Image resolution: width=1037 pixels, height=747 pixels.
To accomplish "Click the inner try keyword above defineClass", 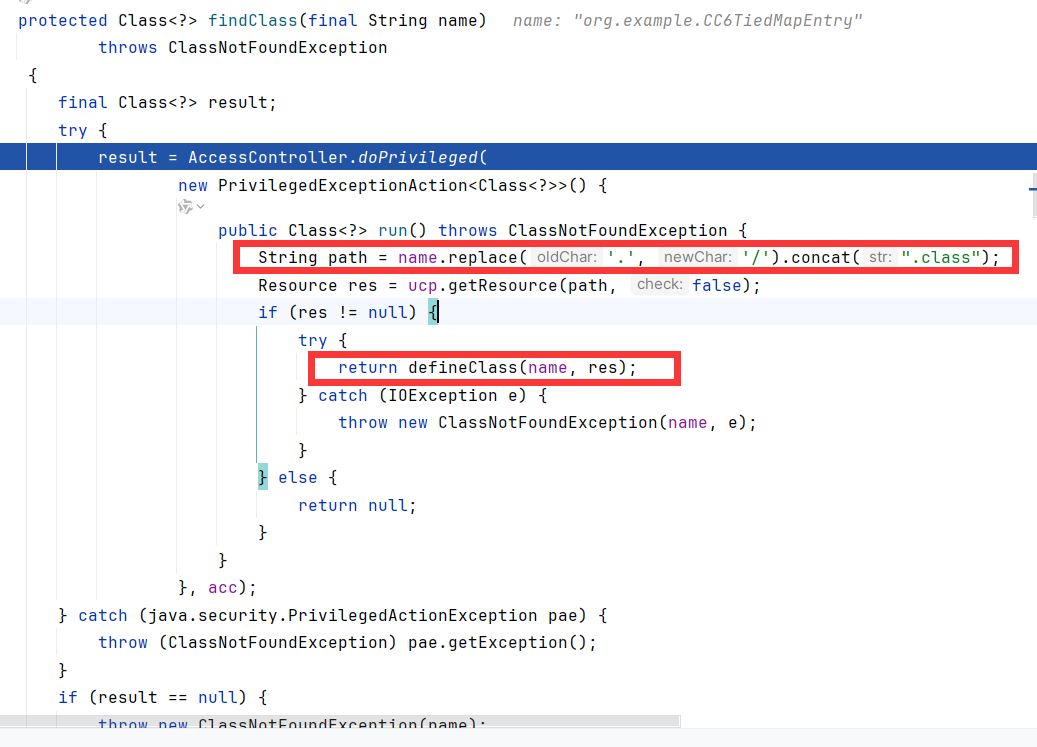I will (313, 340).
